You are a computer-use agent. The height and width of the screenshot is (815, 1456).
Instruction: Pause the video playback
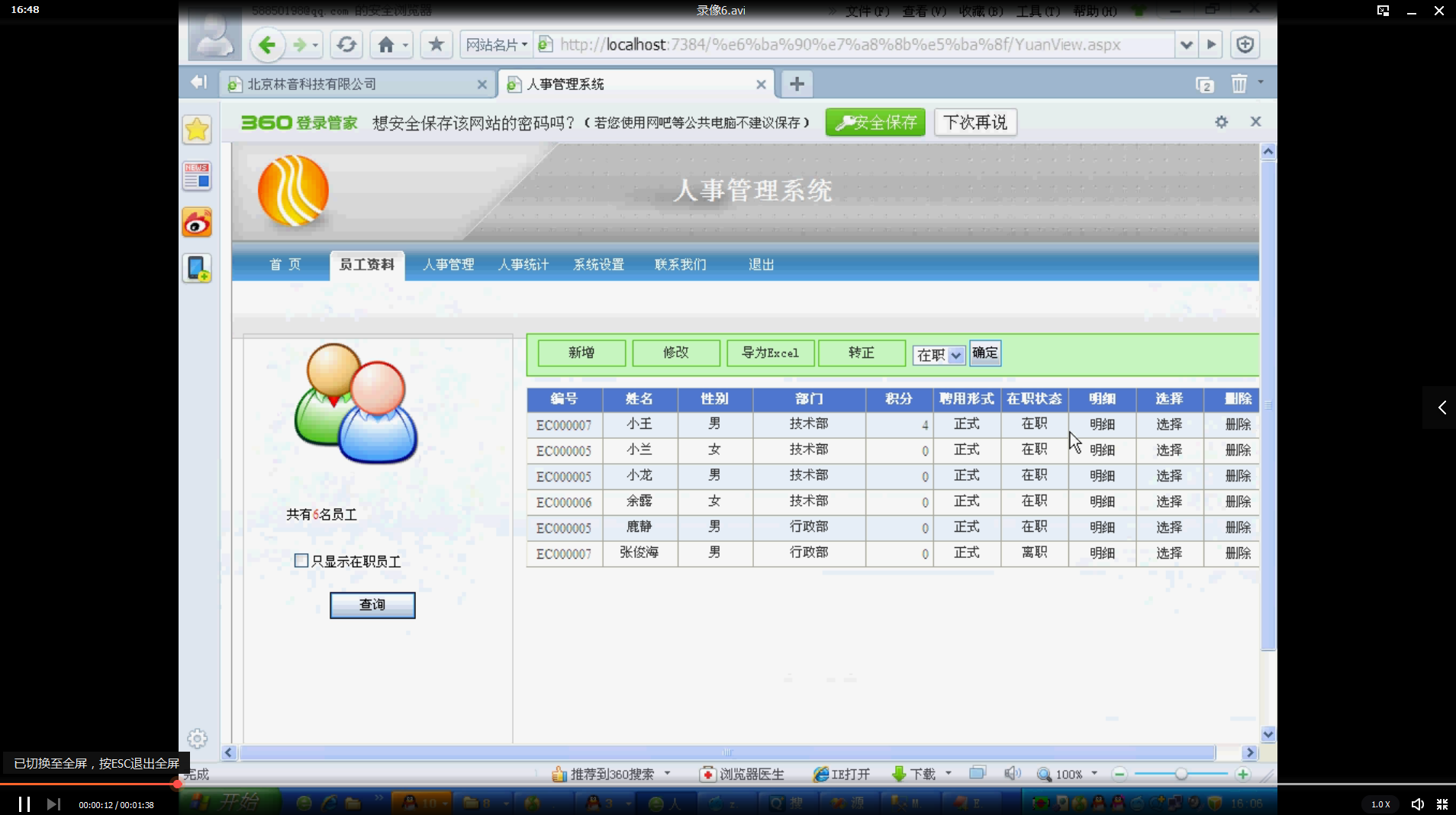tap(24, 804)
